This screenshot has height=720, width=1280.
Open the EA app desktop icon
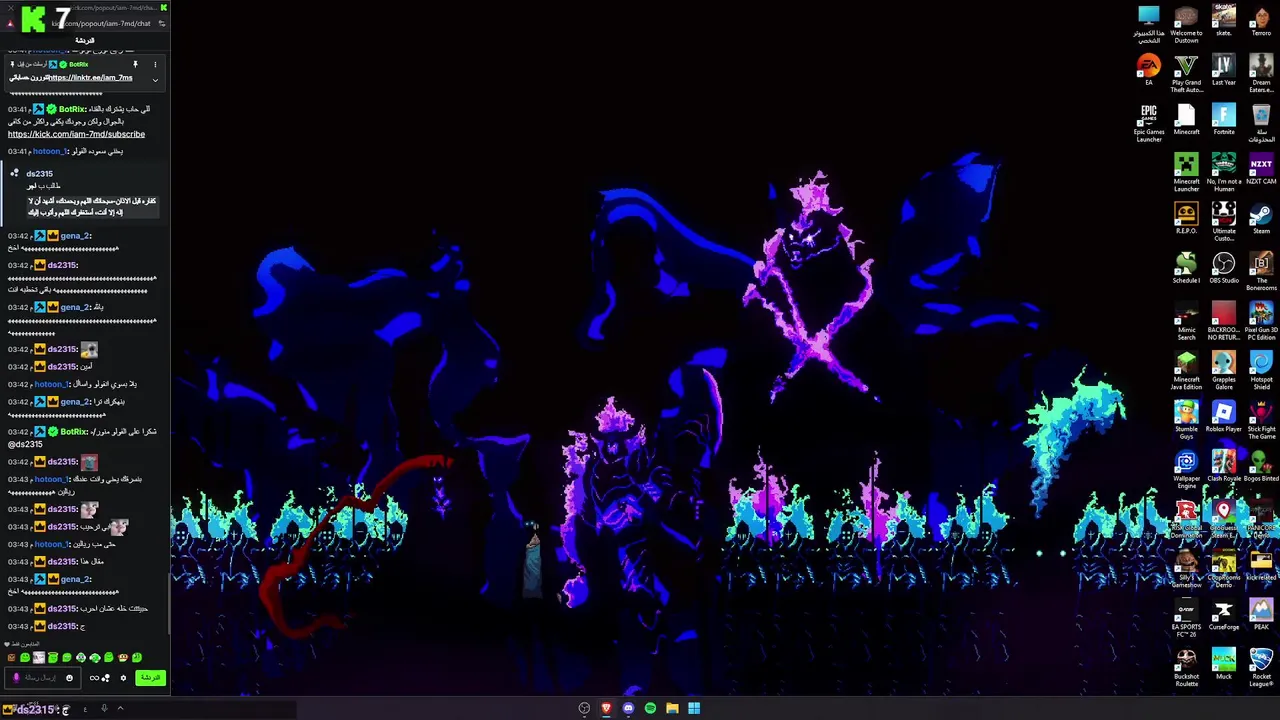[1148, 70]
